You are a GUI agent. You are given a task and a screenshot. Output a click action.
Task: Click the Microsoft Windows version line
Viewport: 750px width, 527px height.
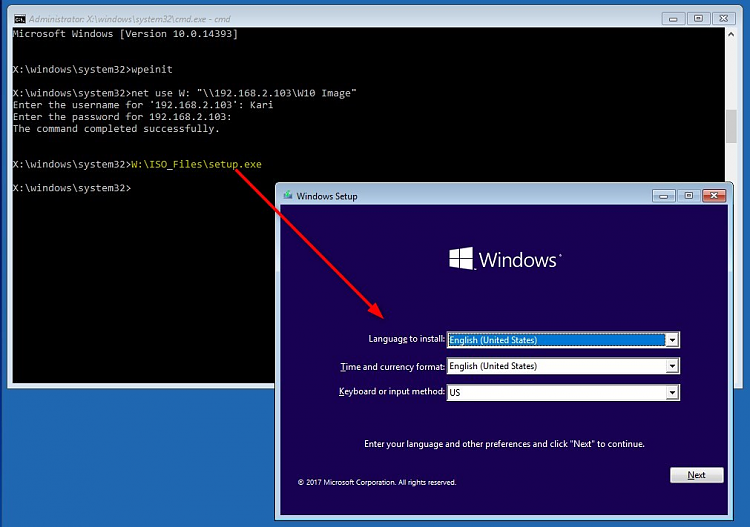pyautogui.click(x=125, y=34)
